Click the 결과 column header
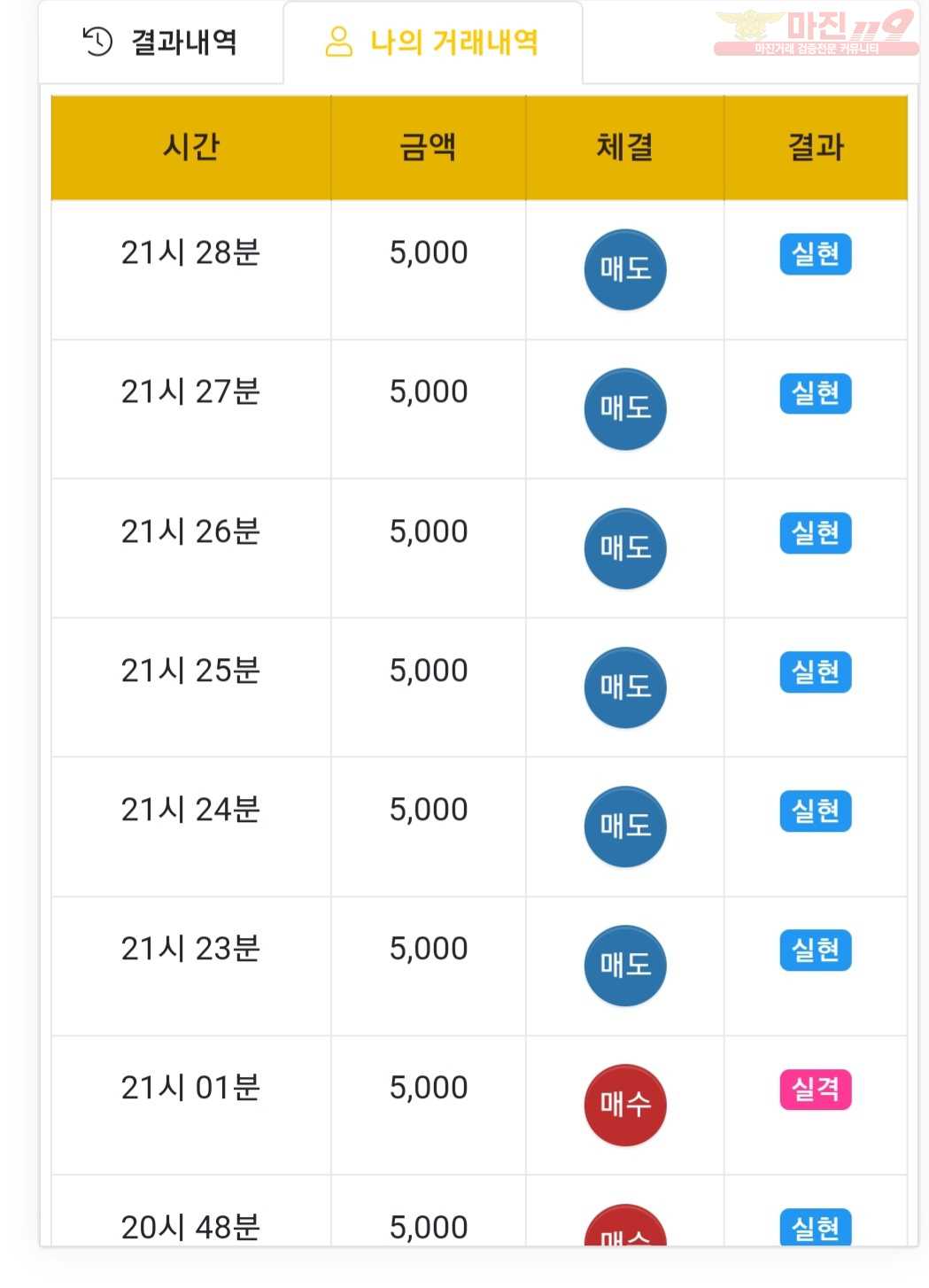Screen dimensions: 929x1288 click(x=816, y=147)
